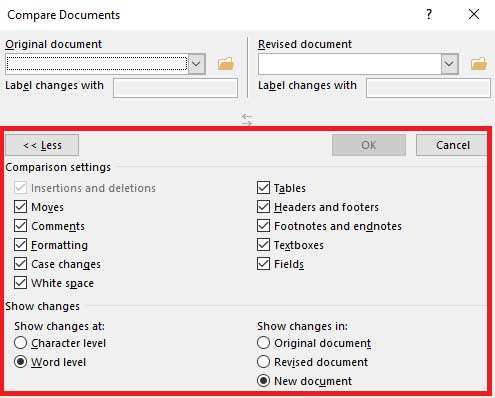The image size is (495, 398).
Task: Collapse options with the Less button
Action: click(42, 145)
